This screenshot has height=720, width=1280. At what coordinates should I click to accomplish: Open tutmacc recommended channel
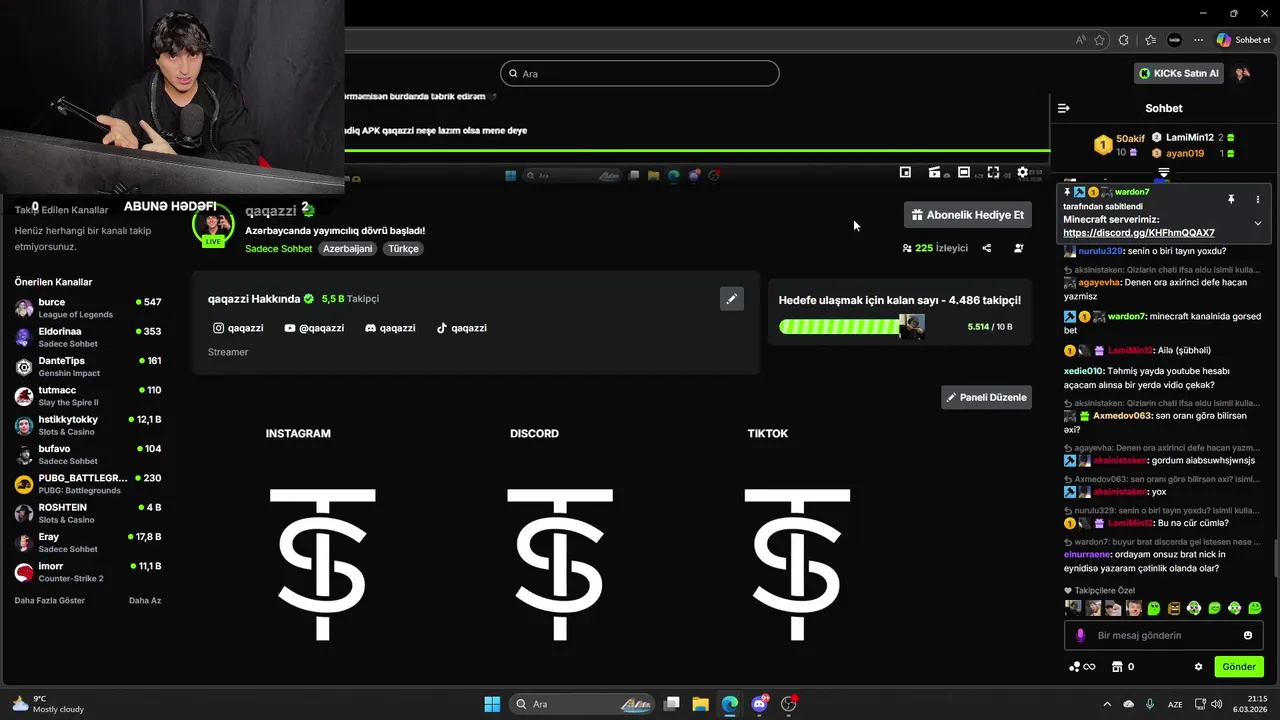click(88, 396)
